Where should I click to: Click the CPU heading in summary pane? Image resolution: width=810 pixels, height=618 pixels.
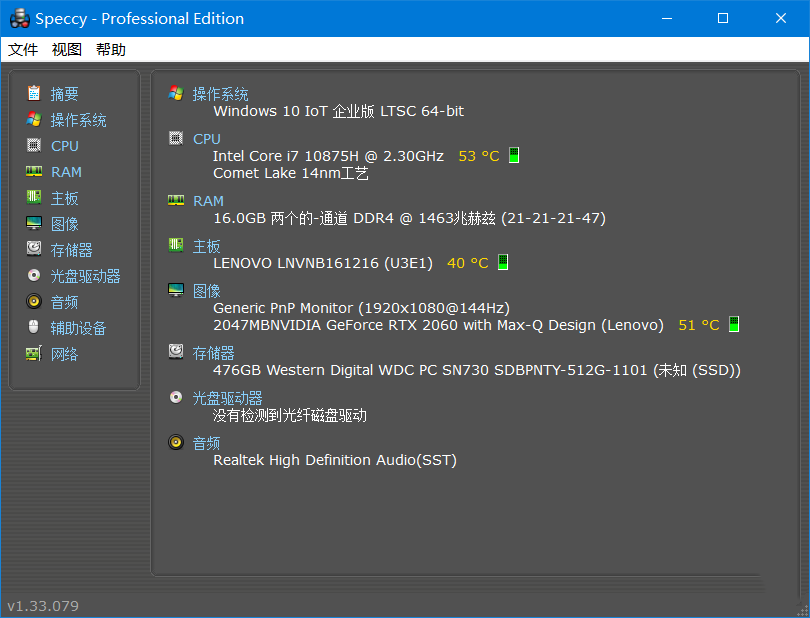207,139
